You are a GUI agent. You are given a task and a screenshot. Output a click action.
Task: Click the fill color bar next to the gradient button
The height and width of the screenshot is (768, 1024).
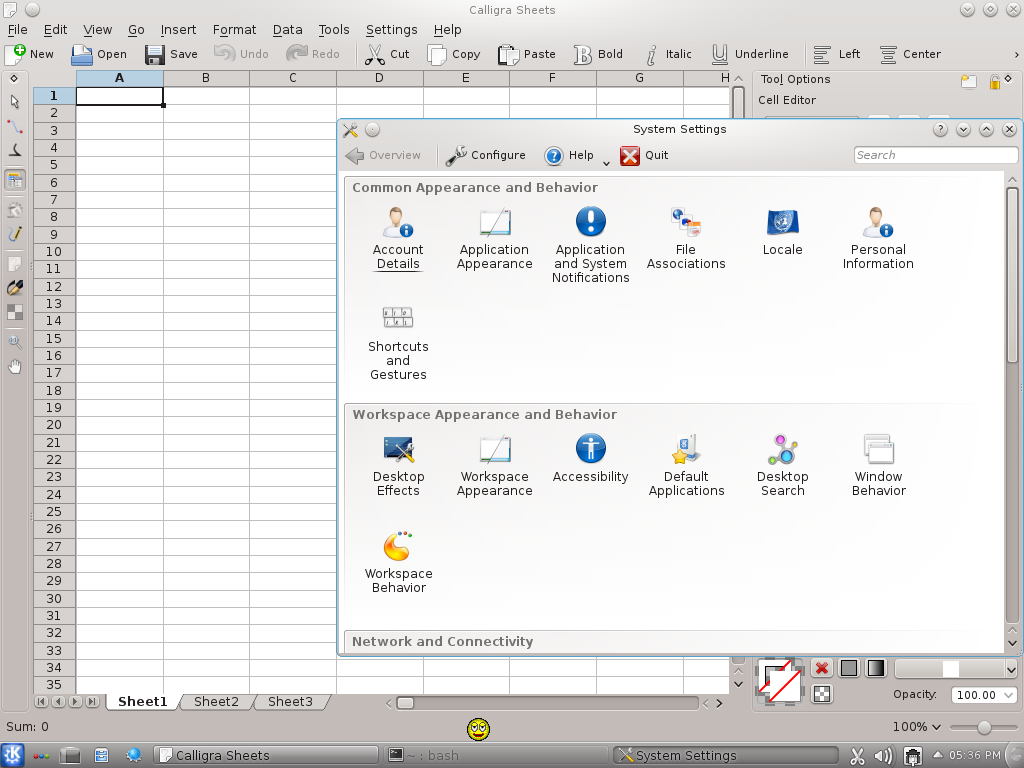(x=949, y=669)
